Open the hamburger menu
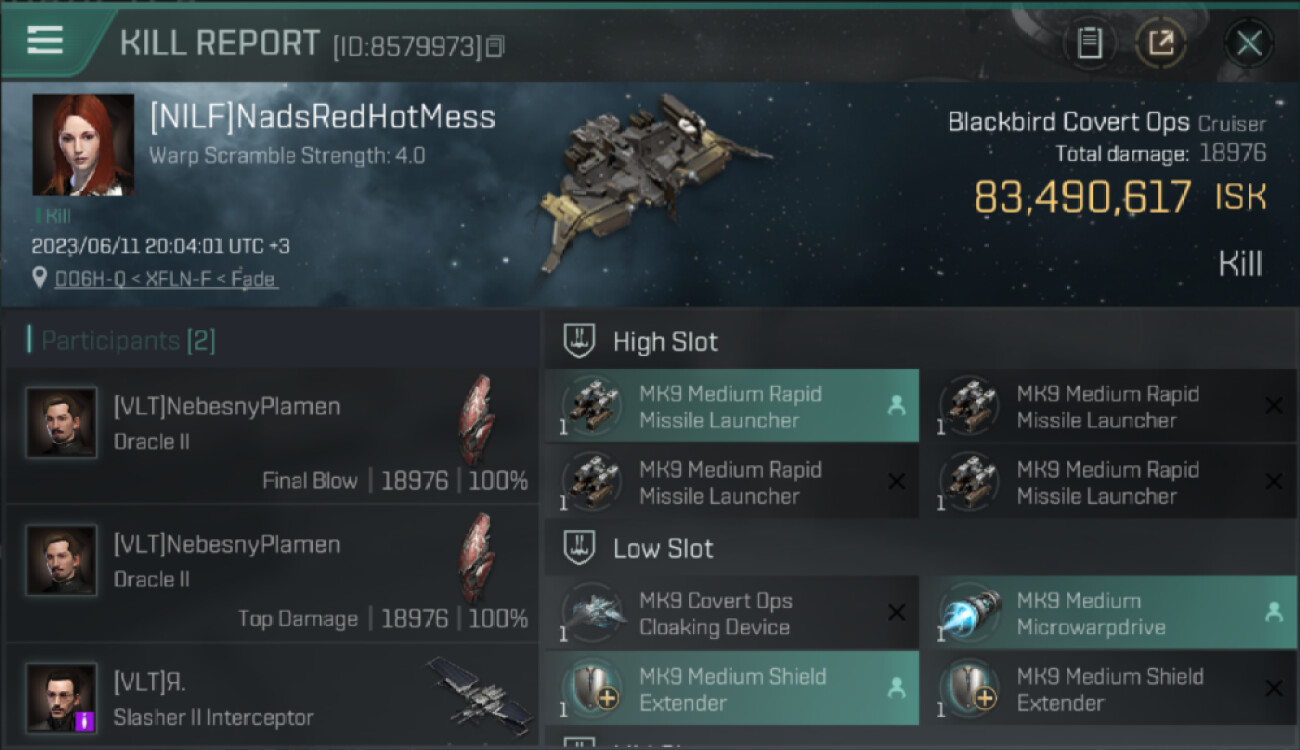 45,40
